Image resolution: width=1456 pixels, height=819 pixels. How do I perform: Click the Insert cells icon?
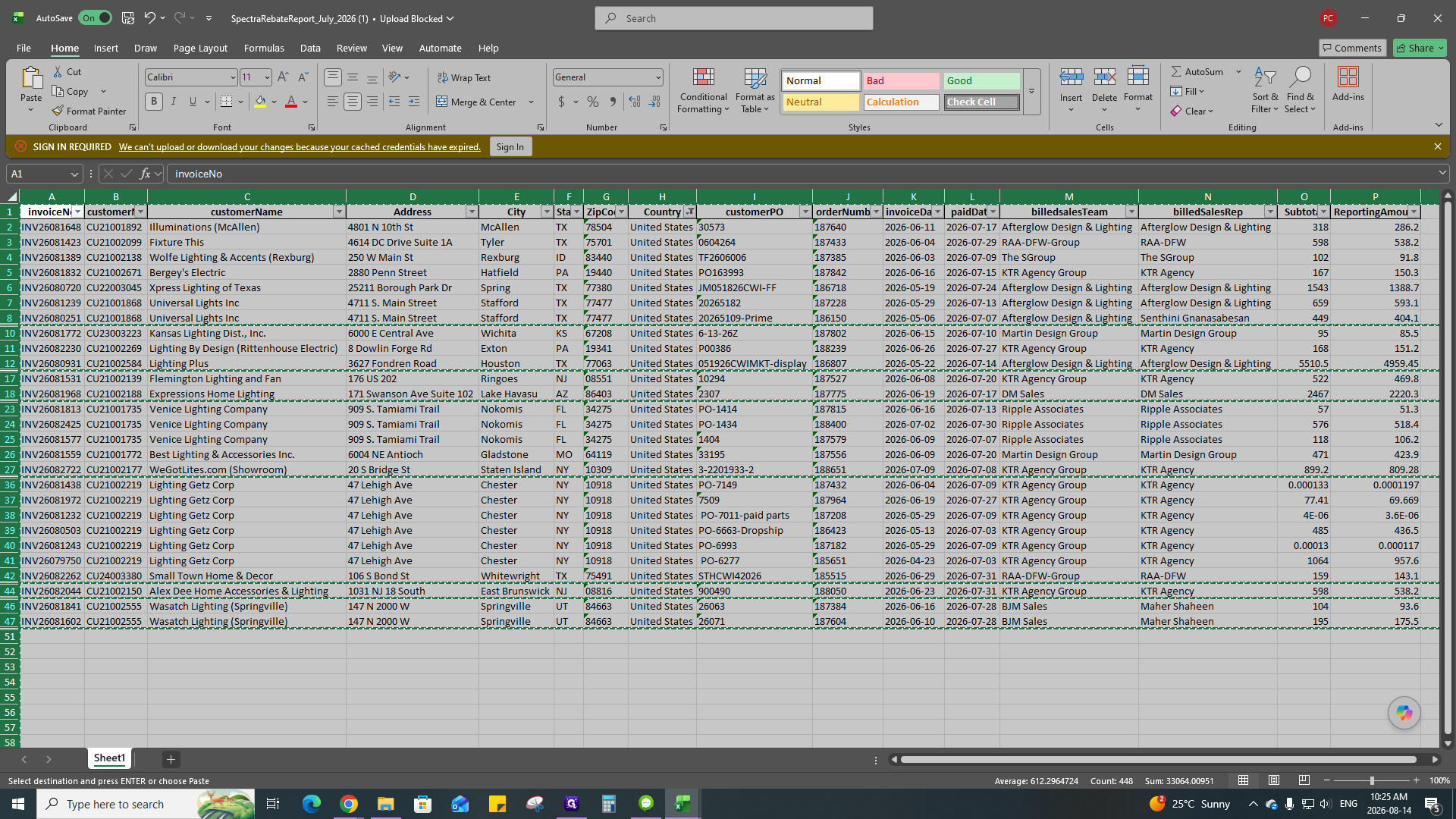1071,77
